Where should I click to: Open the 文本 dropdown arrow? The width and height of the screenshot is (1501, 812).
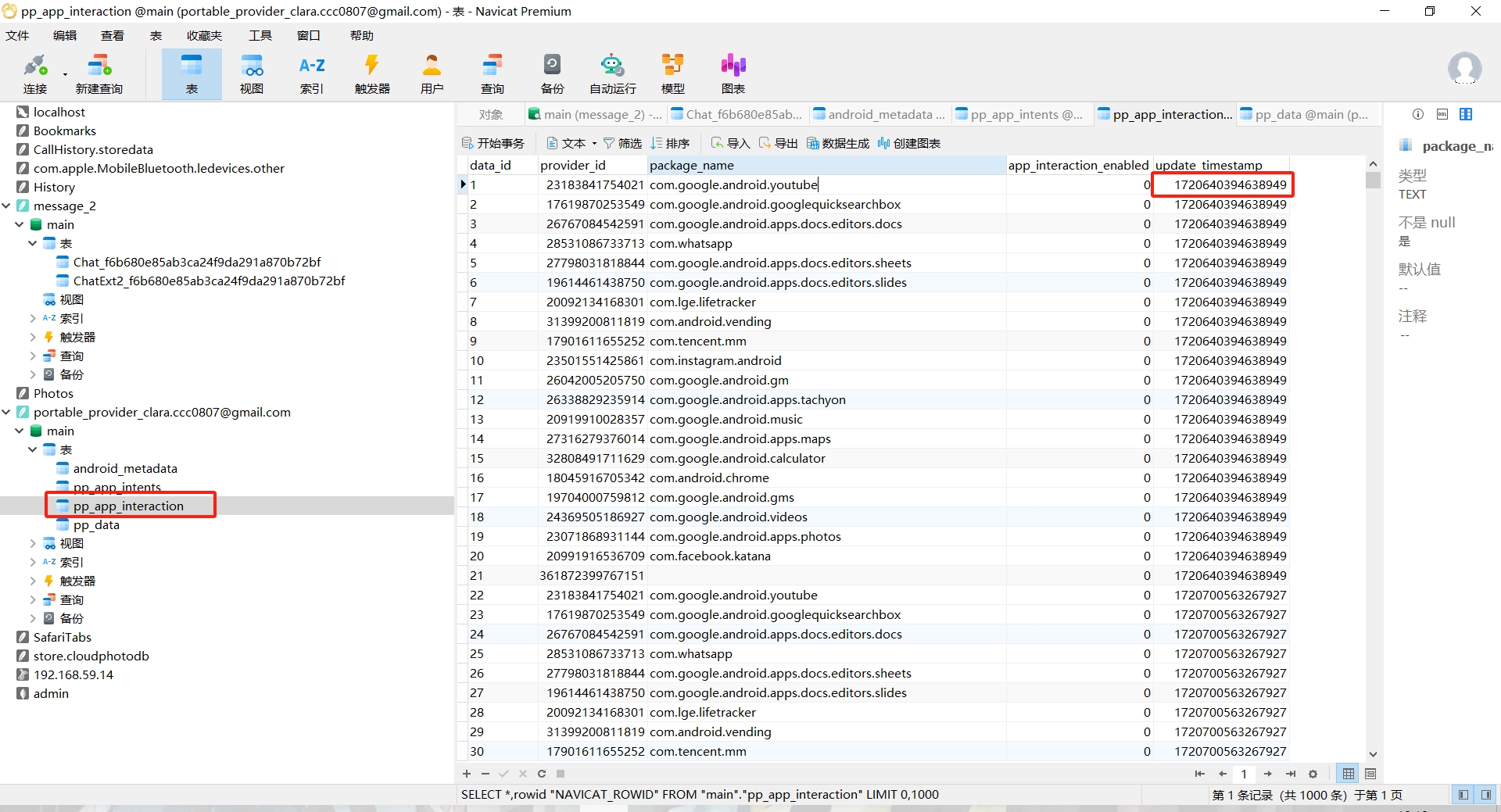pos(594,144)
